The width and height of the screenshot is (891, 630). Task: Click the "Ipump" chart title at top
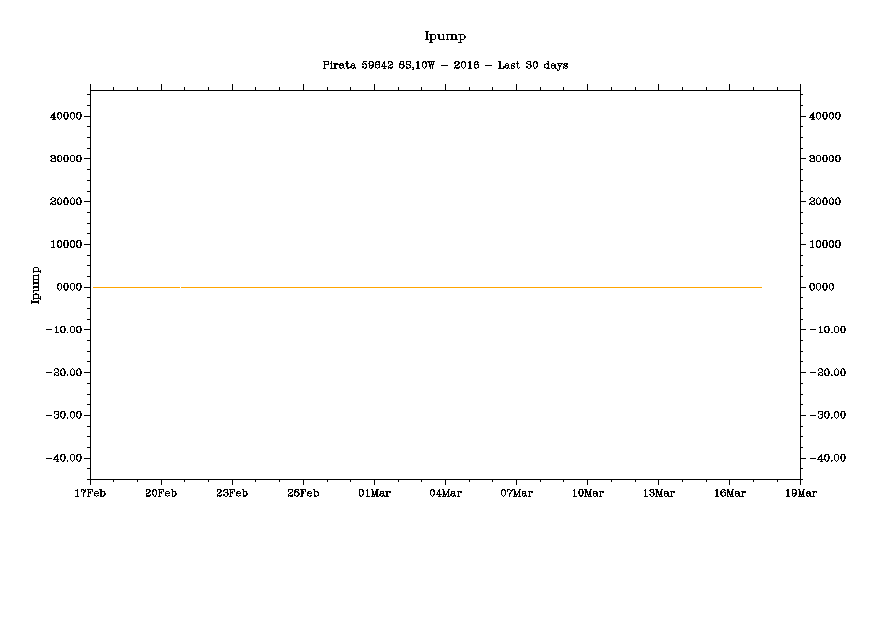coord(445,37)
